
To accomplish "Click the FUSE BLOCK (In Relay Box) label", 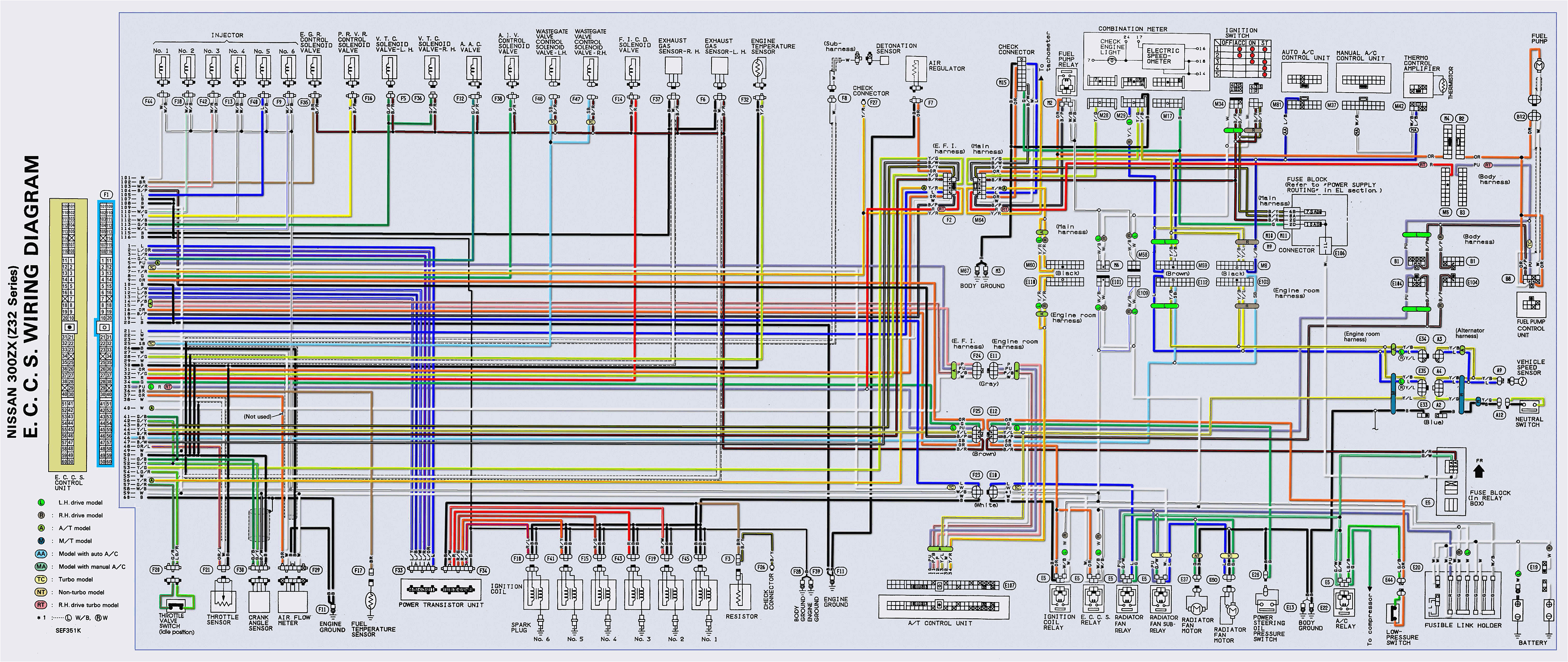I will click(1490, 497).
